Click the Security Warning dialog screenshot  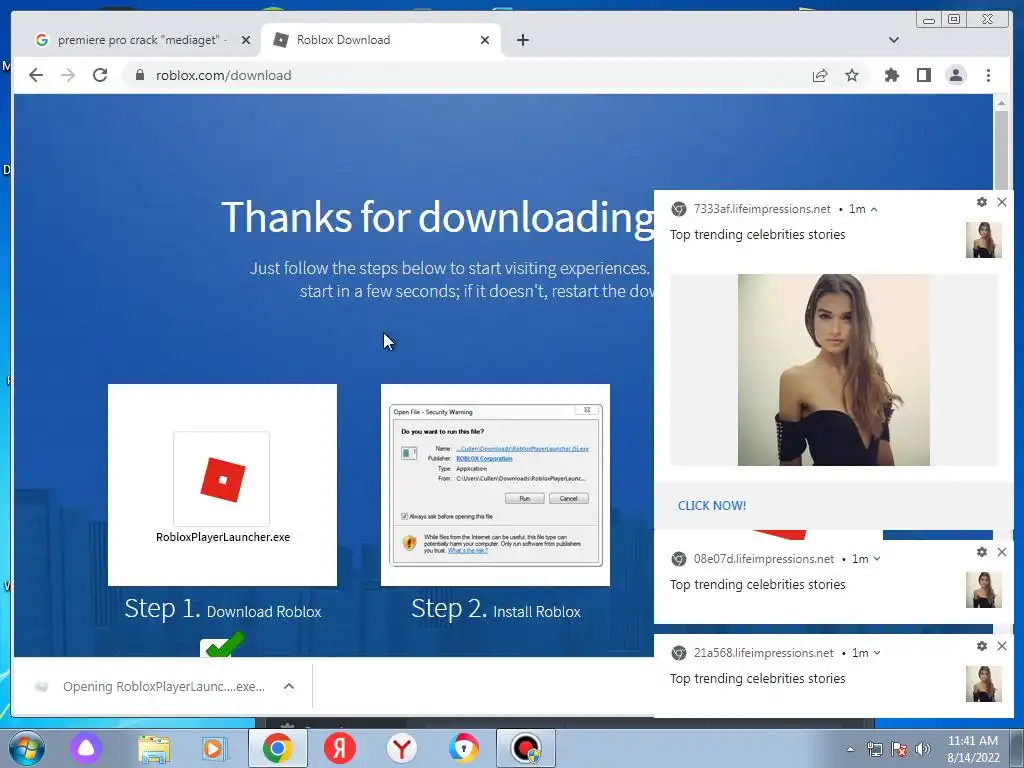tap(495, 485)
